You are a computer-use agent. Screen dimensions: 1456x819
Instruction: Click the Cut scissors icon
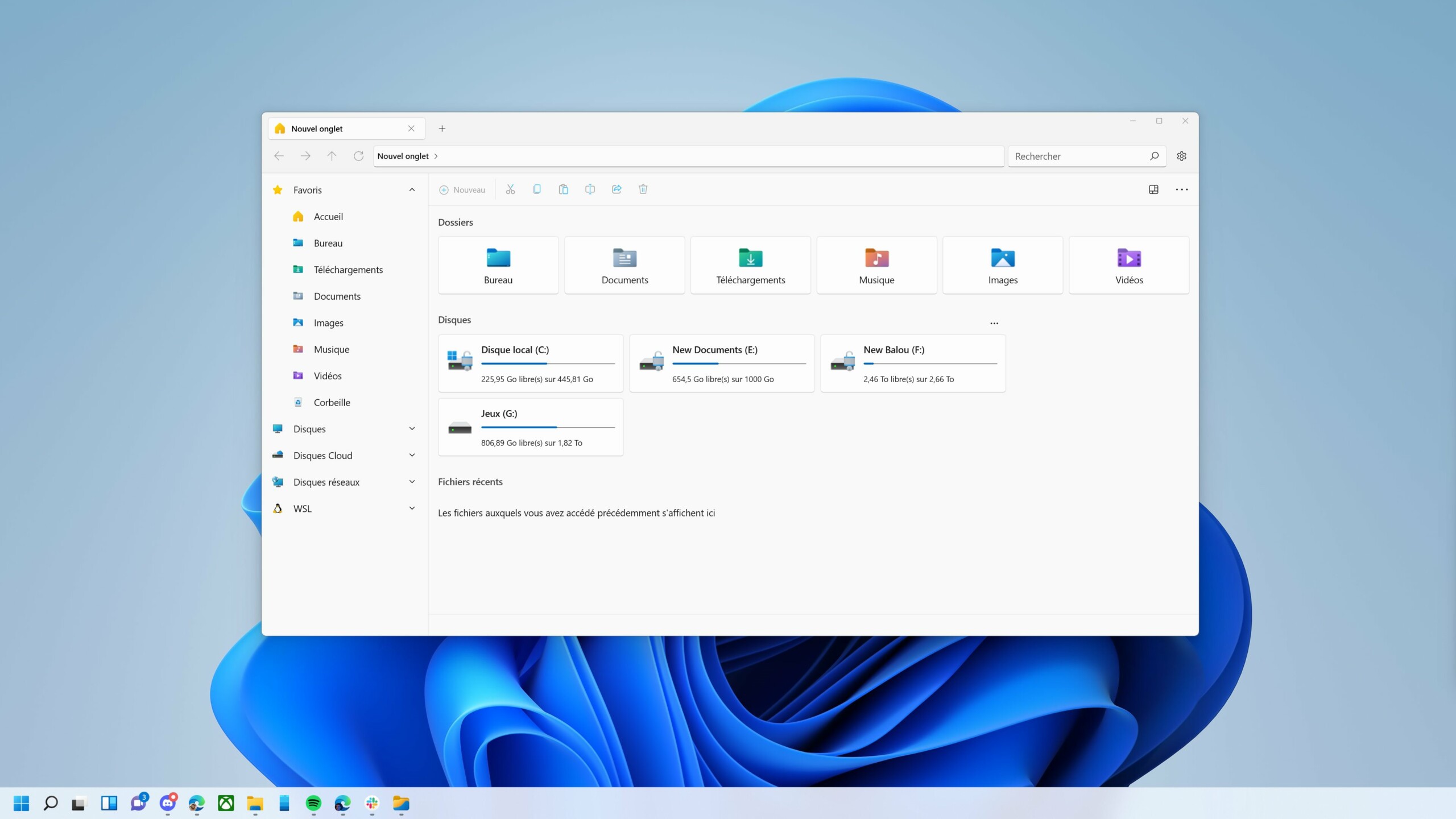click(510, 189)
